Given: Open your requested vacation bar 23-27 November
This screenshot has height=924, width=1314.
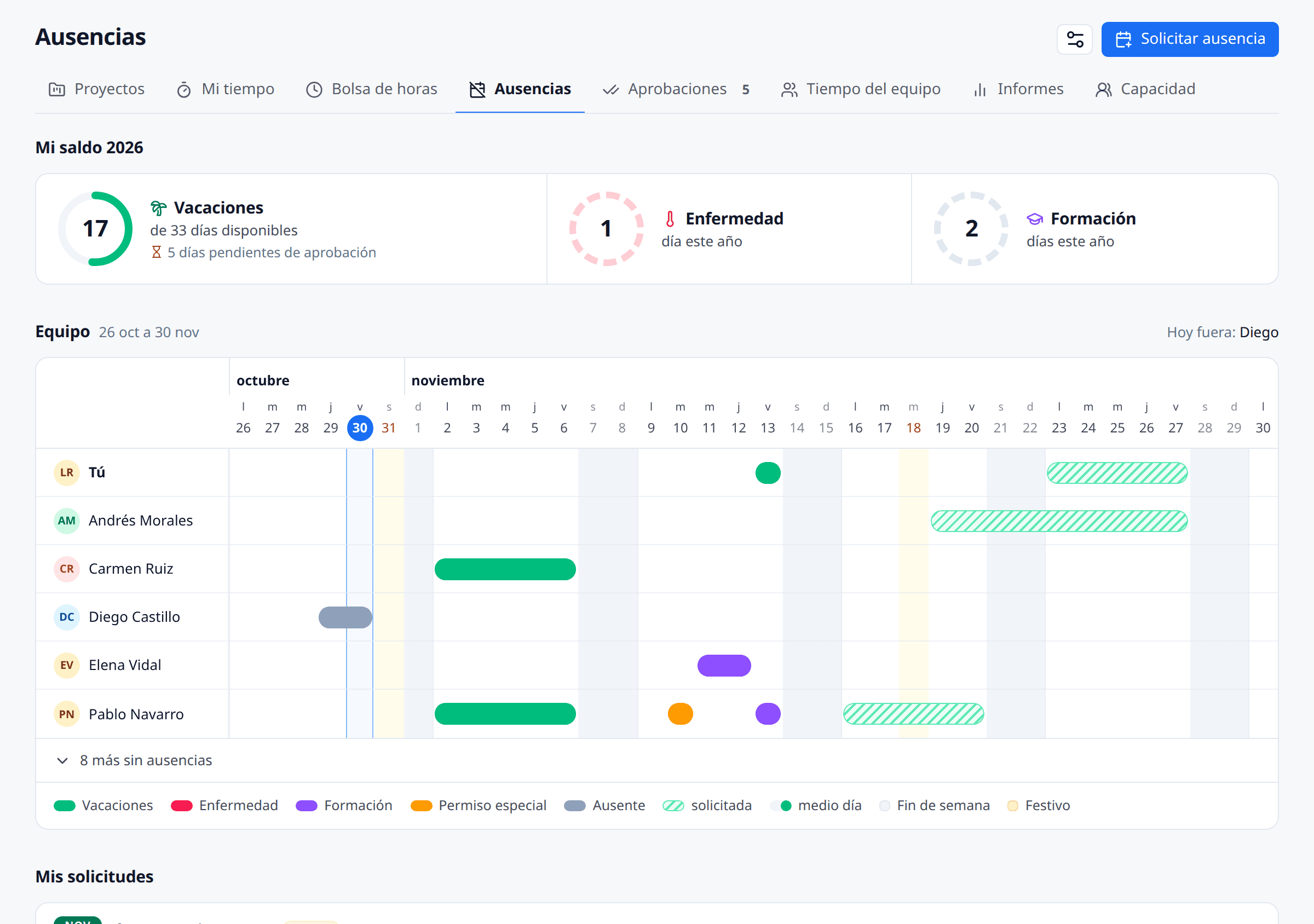Looking at the screenshot, I should pos(1116,473).
